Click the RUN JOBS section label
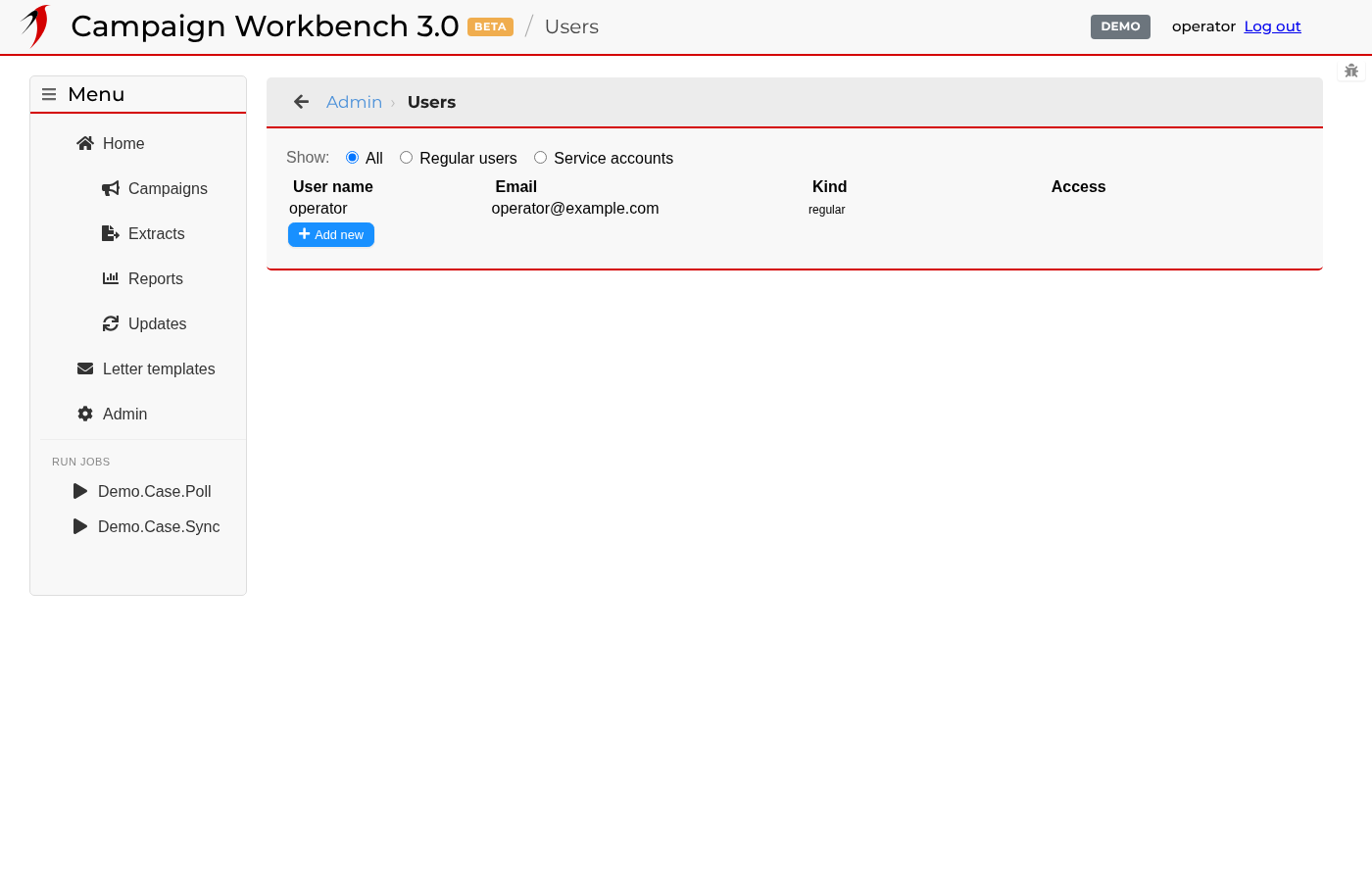 pyautogui.click(x=80, y=462)
